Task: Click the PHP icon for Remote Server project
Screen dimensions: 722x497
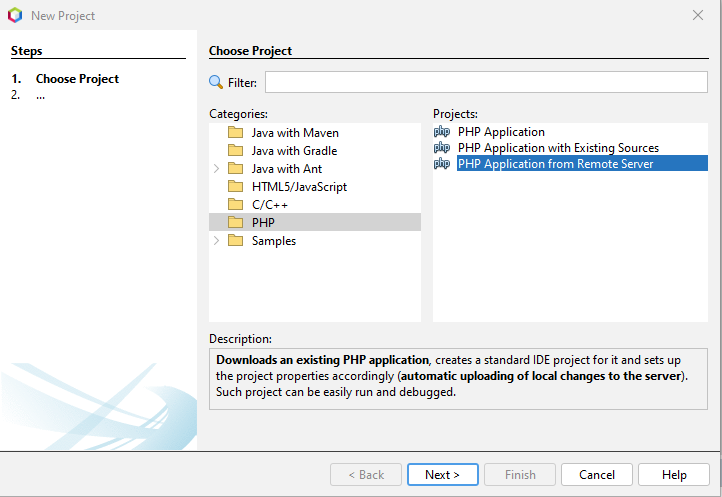Action: [x=441, y=164]
